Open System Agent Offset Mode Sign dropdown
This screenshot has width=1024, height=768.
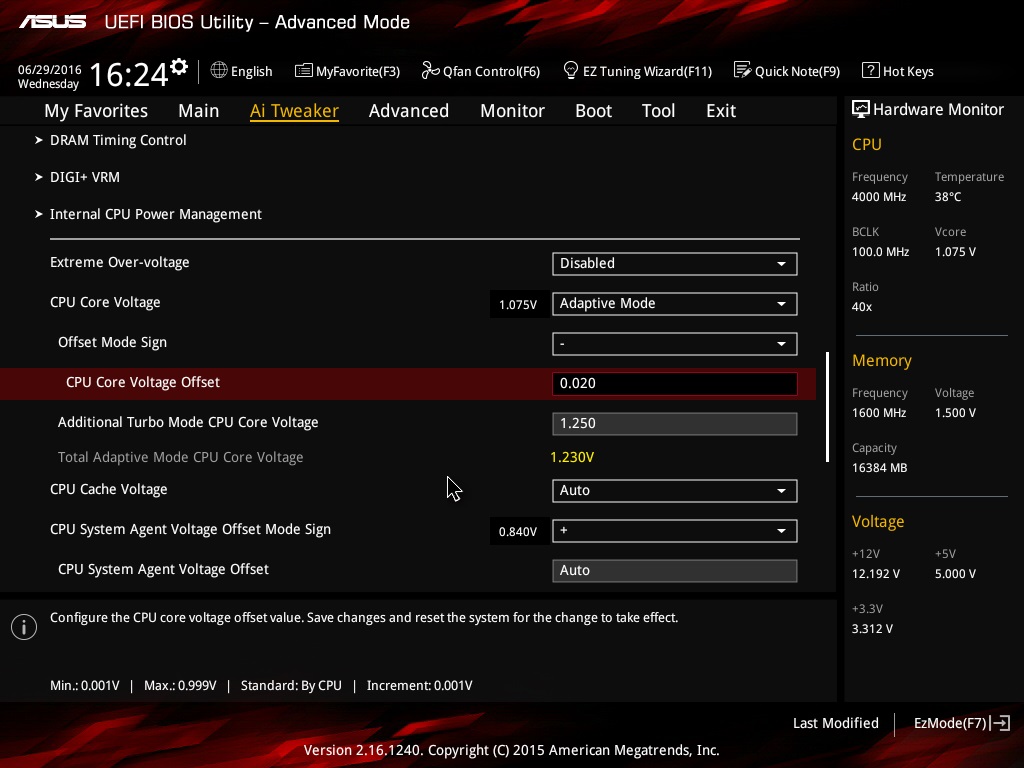coord(675,531)
